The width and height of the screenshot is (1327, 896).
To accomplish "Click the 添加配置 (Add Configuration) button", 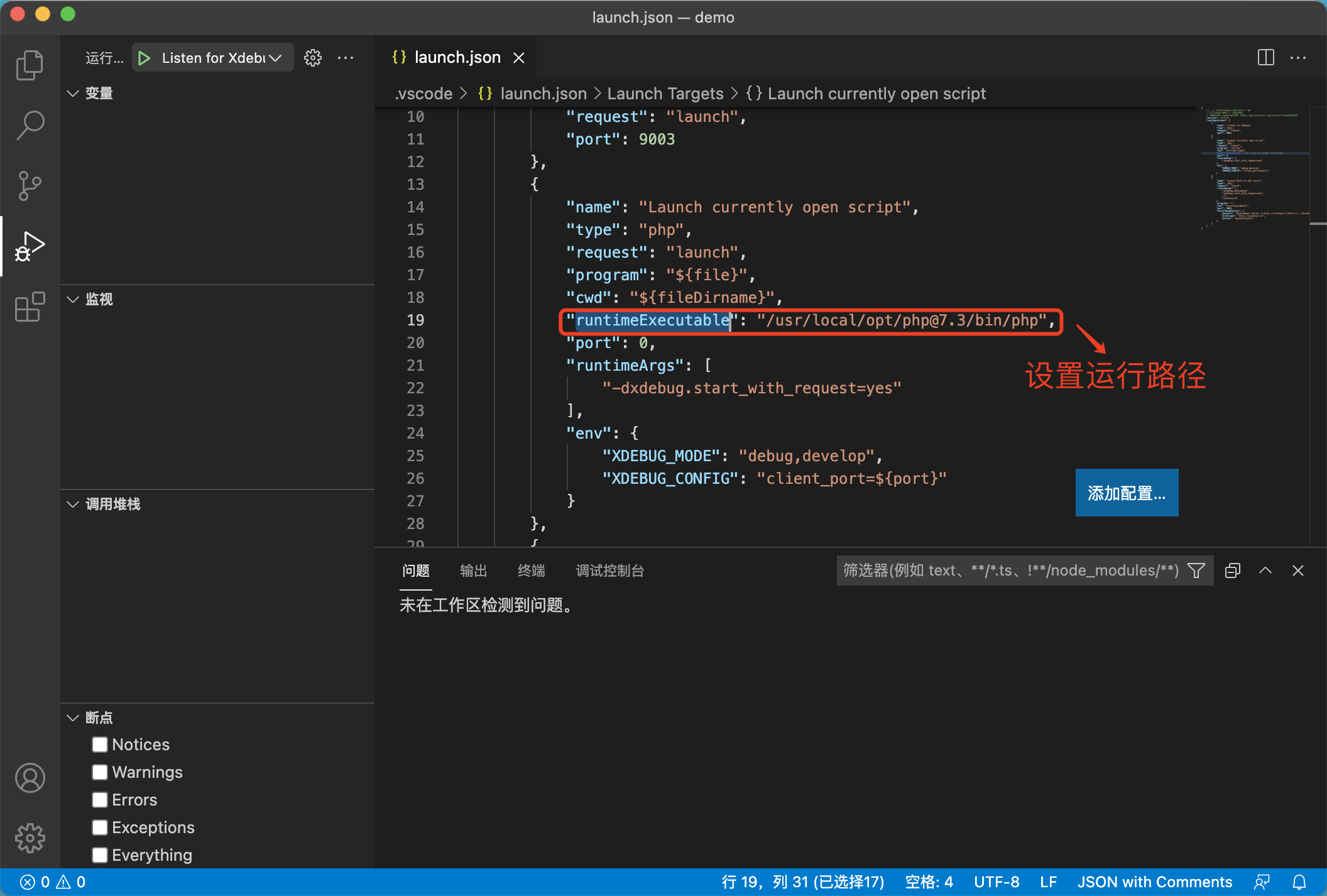I will click(1127, 492).
